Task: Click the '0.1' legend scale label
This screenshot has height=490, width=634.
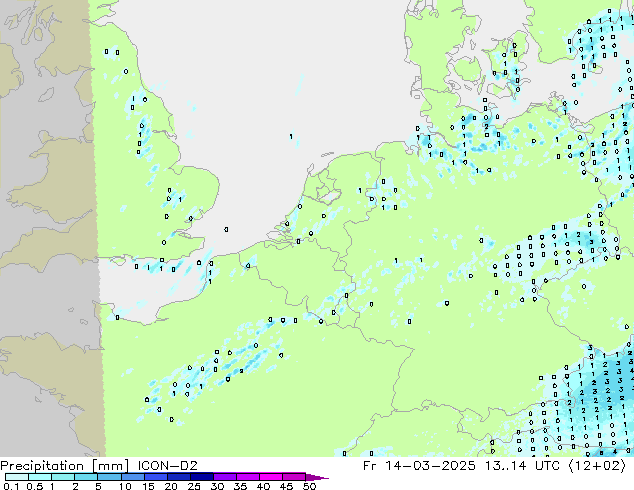Action: (x=11, y=486)
